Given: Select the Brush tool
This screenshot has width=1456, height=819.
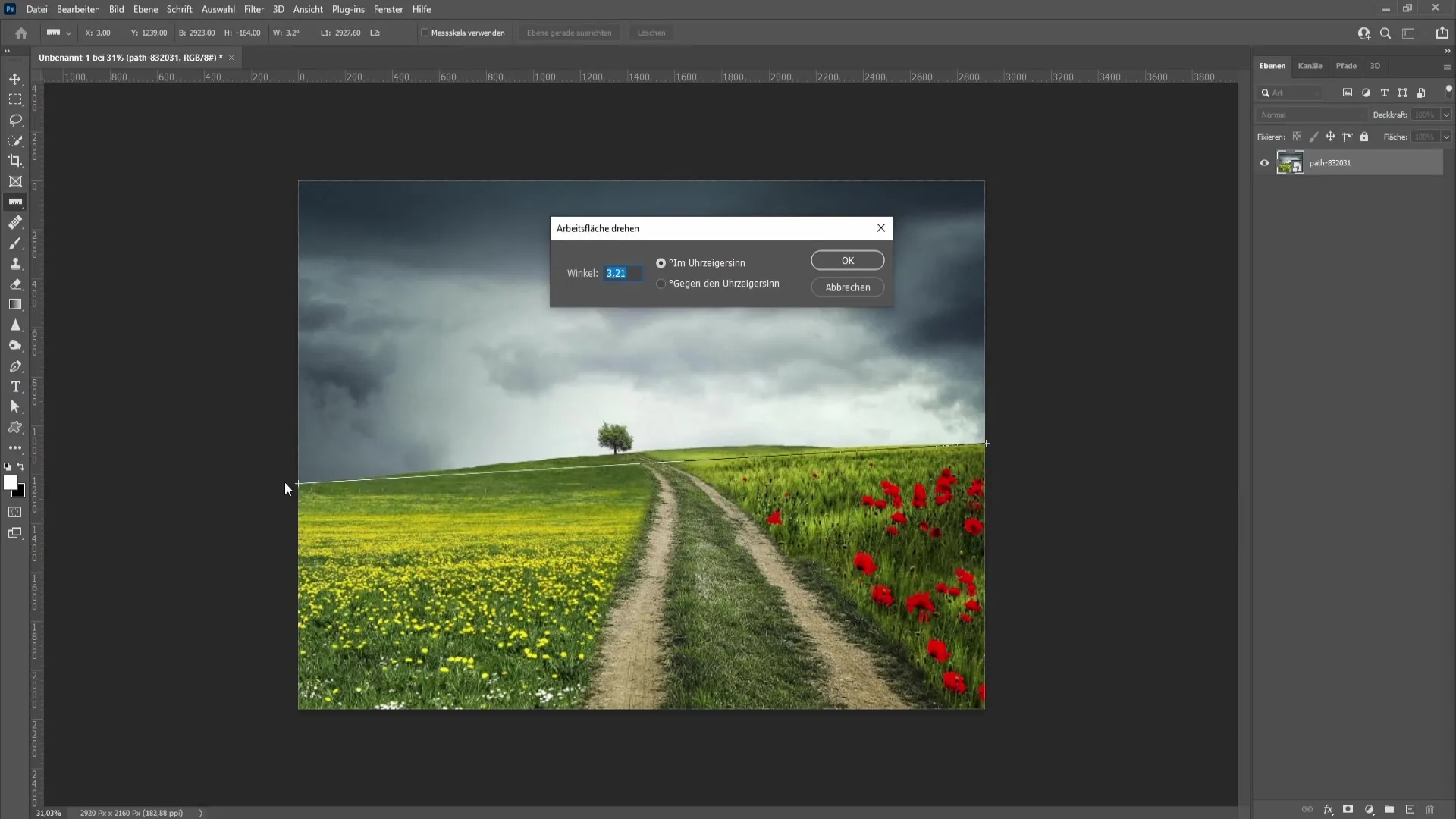Looking at the screenshot, I should tap(15, 243).
